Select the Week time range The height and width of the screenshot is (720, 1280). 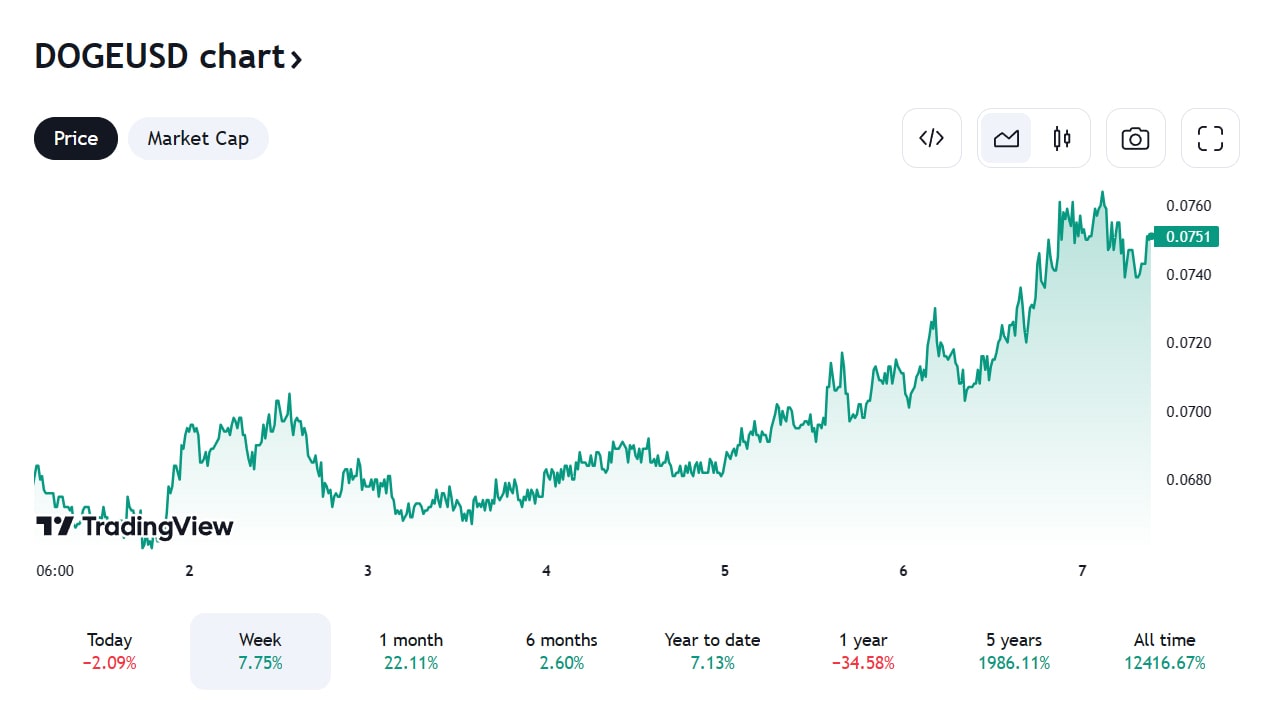coord(260,651)
